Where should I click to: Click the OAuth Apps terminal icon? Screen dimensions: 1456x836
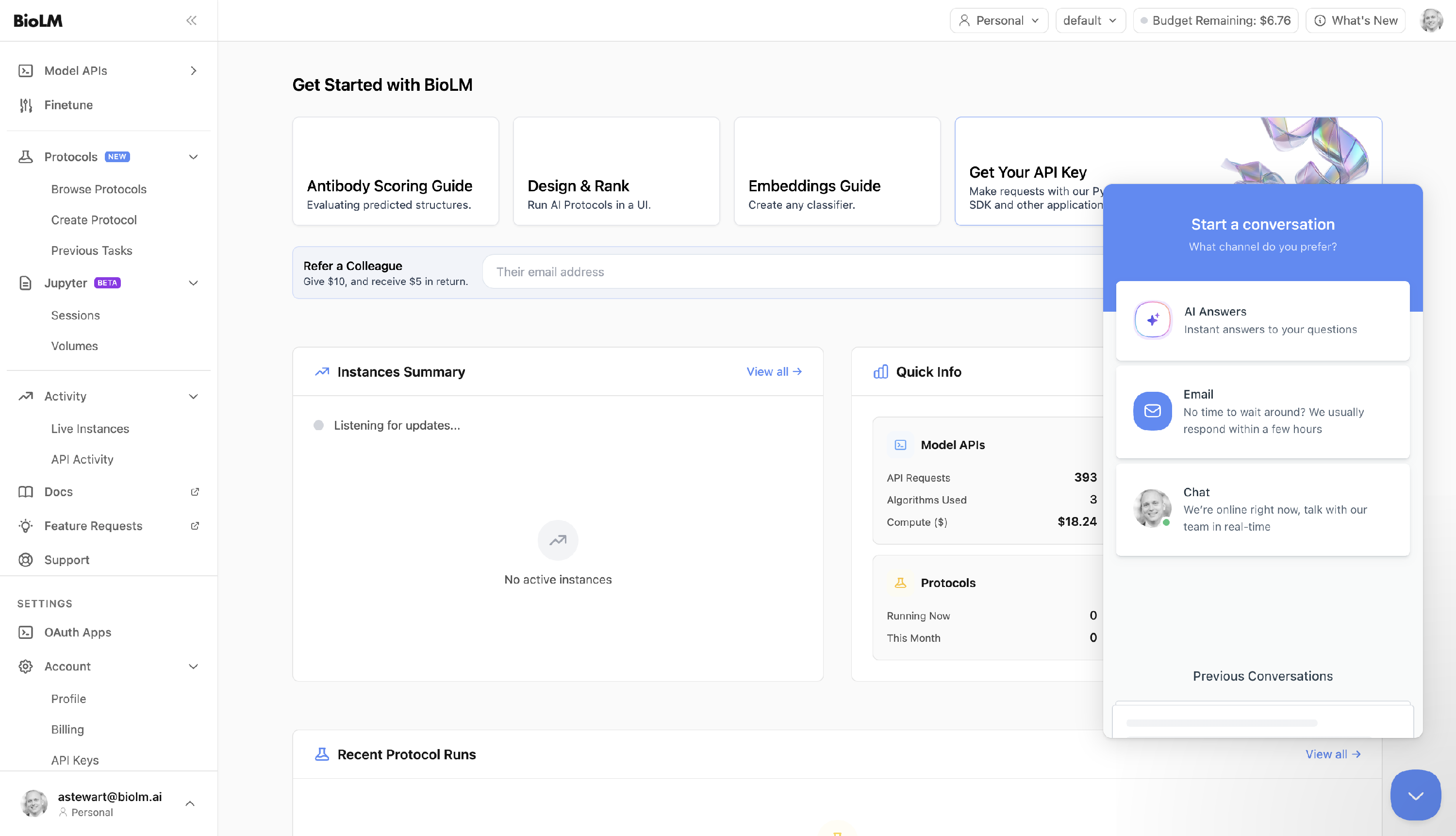(x=25, y=632)
